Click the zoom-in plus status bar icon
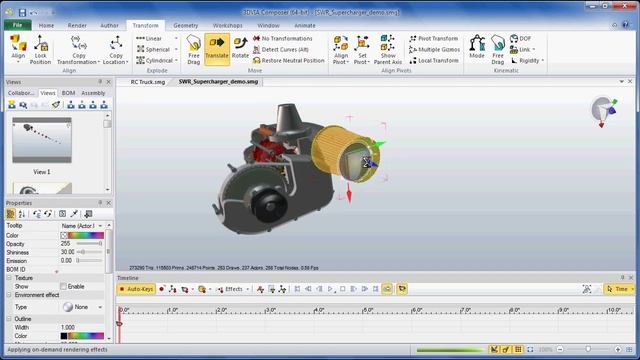This screenshot has width=640, height=360. coord(618,349)
